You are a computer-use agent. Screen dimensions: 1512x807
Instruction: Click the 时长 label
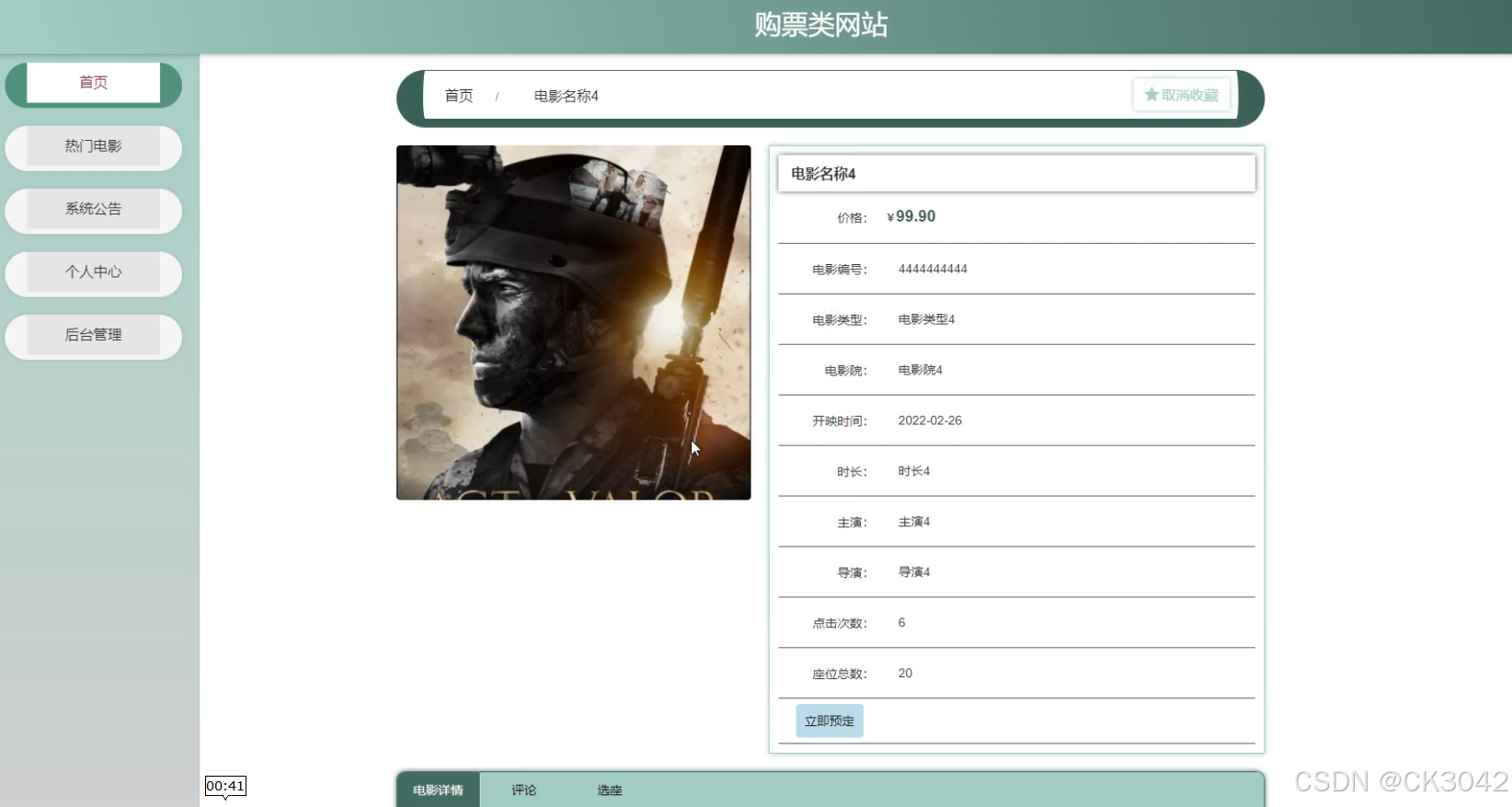852,472
